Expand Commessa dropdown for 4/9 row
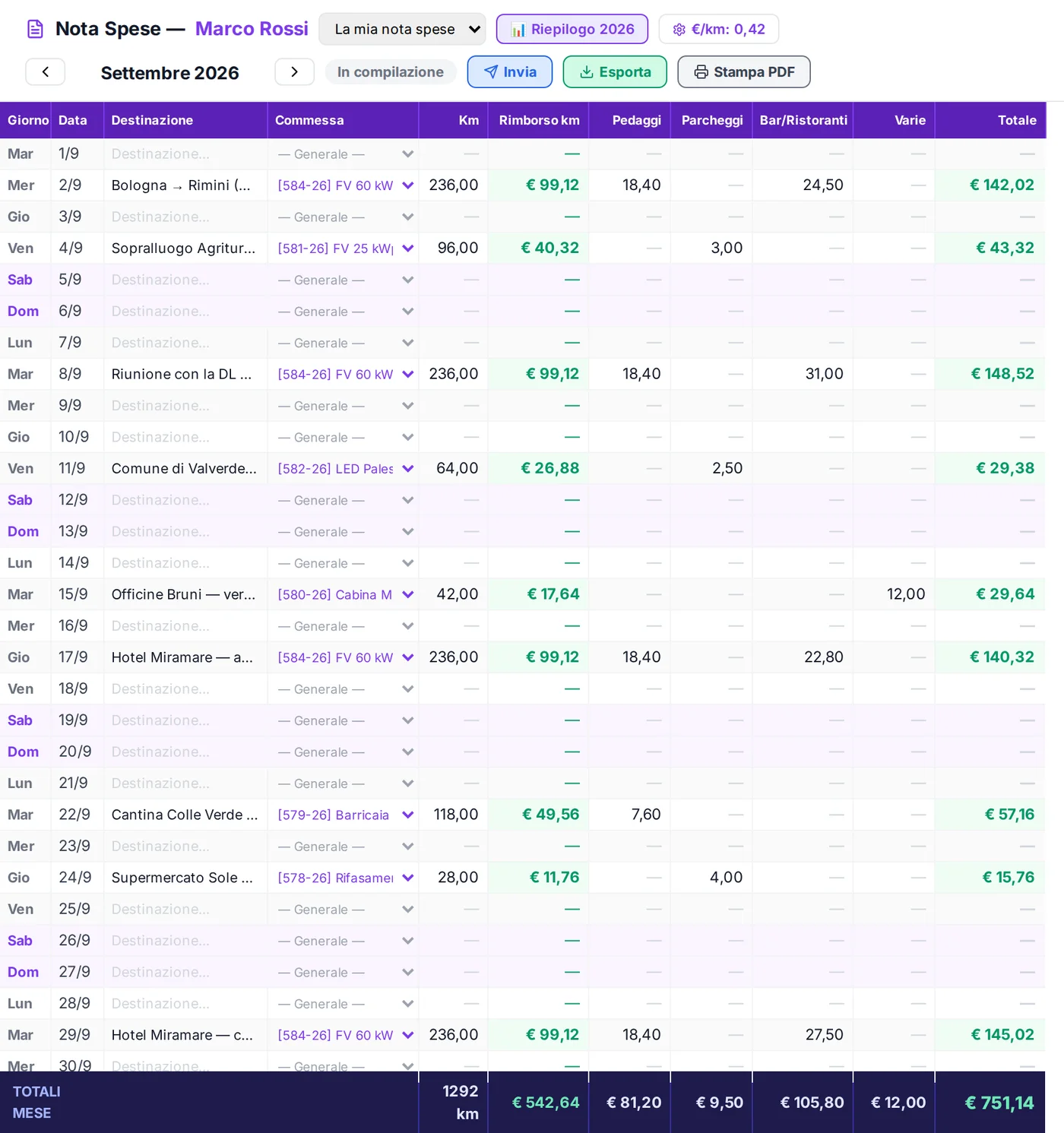 click(x=345, y=248)
